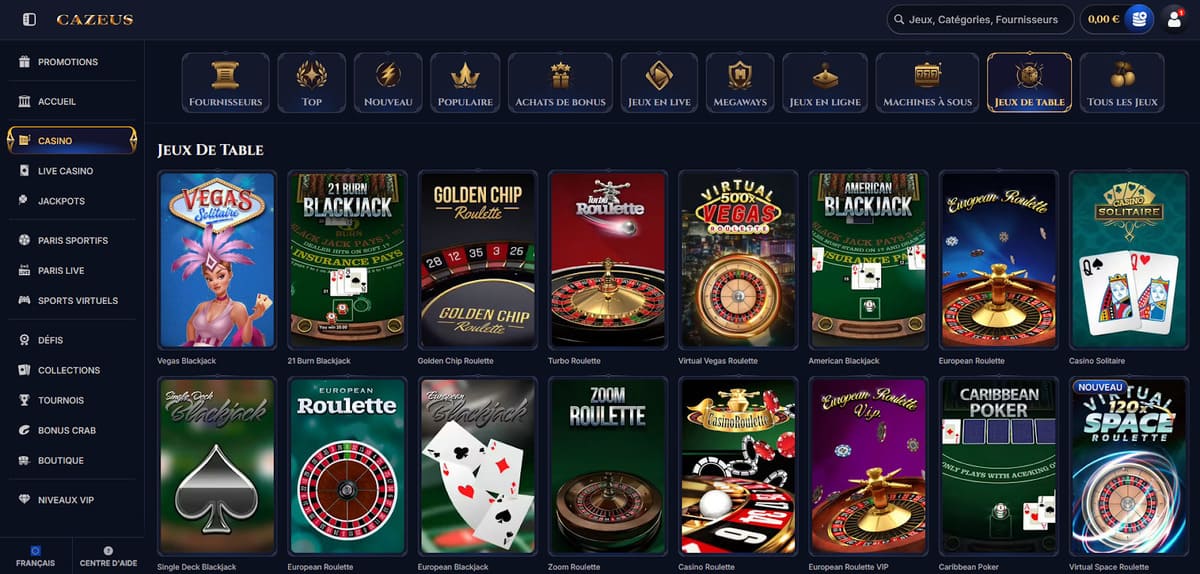Open the Centre d'Aide button

pos(108,556)
